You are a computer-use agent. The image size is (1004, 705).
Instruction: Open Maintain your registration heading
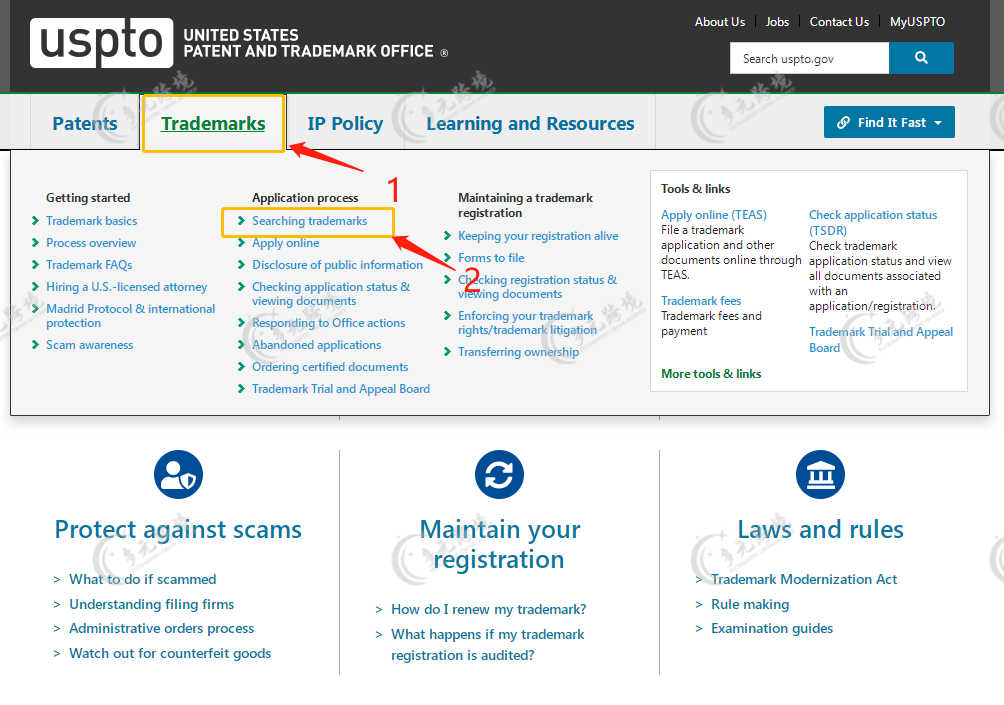[499, 544]
